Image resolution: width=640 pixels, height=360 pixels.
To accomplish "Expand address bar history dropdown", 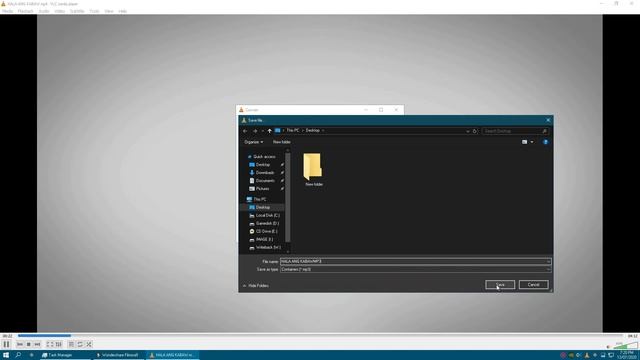I will coord(468,131).
